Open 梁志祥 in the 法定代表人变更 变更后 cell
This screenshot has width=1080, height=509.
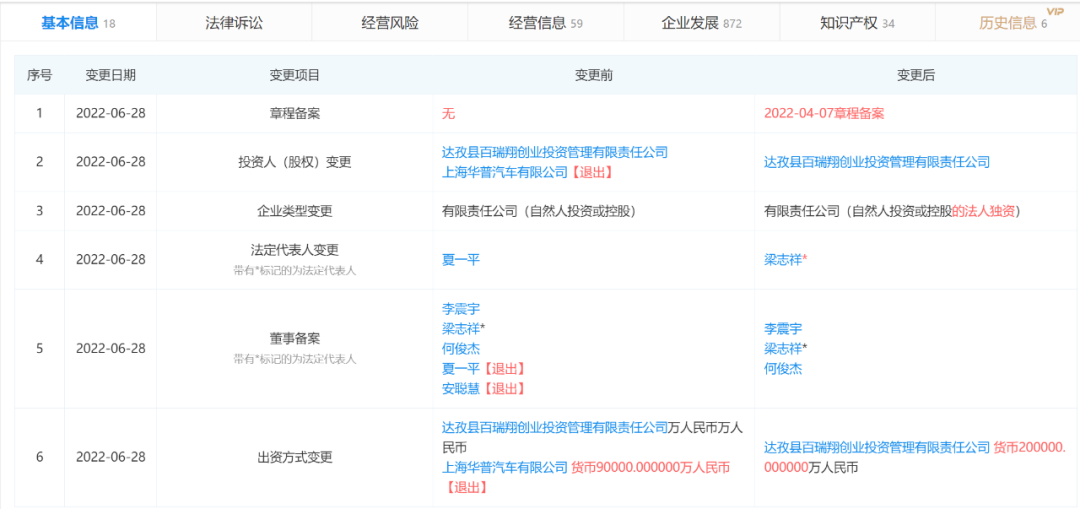pyautogui.click(x=783, y=260)
